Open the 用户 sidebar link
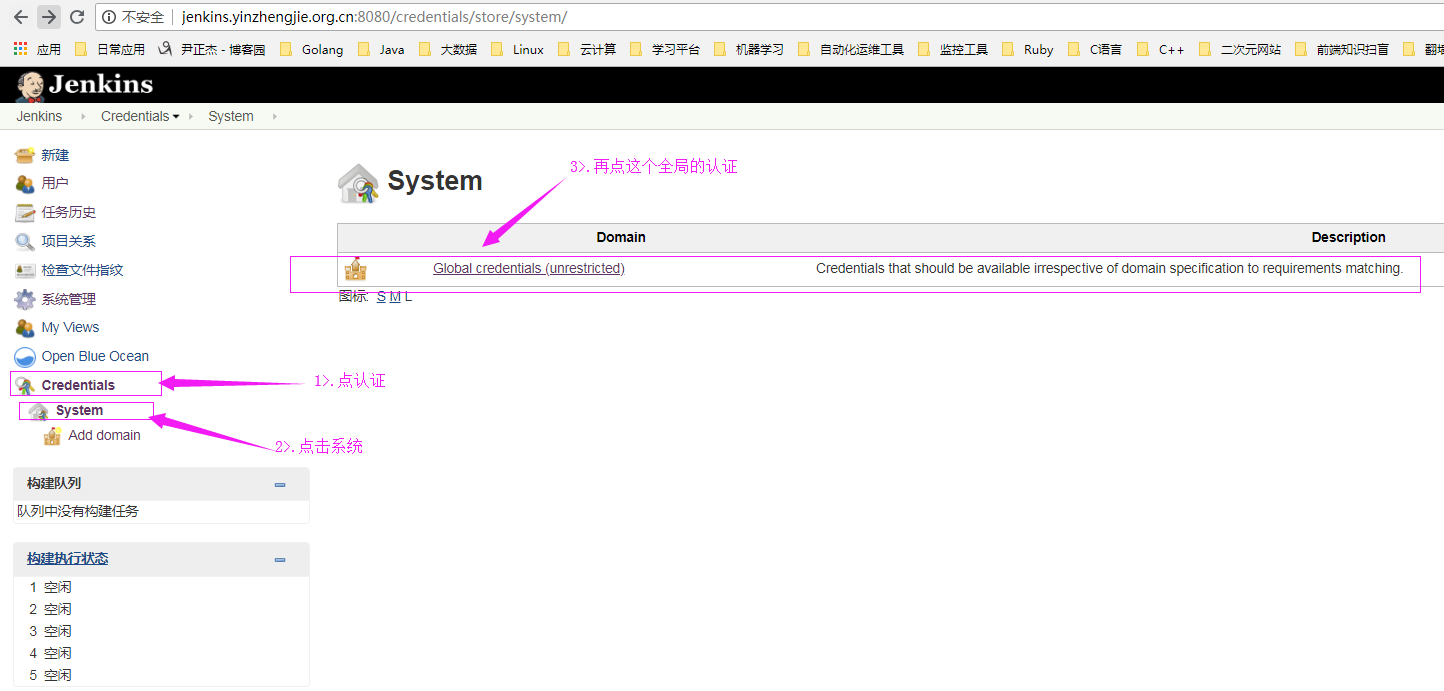This screenshot has height=691, width=1444. point(55,183)
